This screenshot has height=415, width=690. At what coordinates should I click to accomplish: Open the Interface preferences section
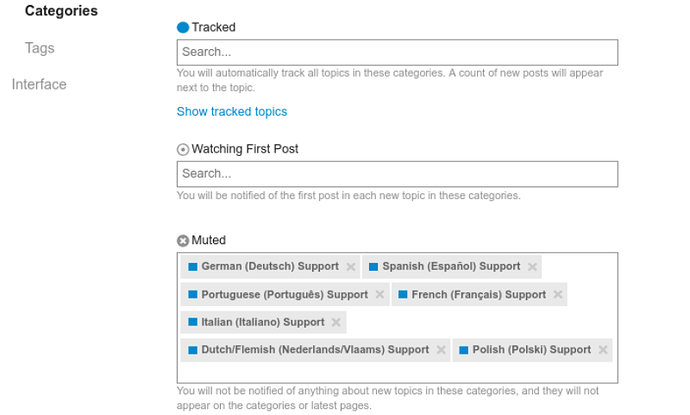(39, 84)
